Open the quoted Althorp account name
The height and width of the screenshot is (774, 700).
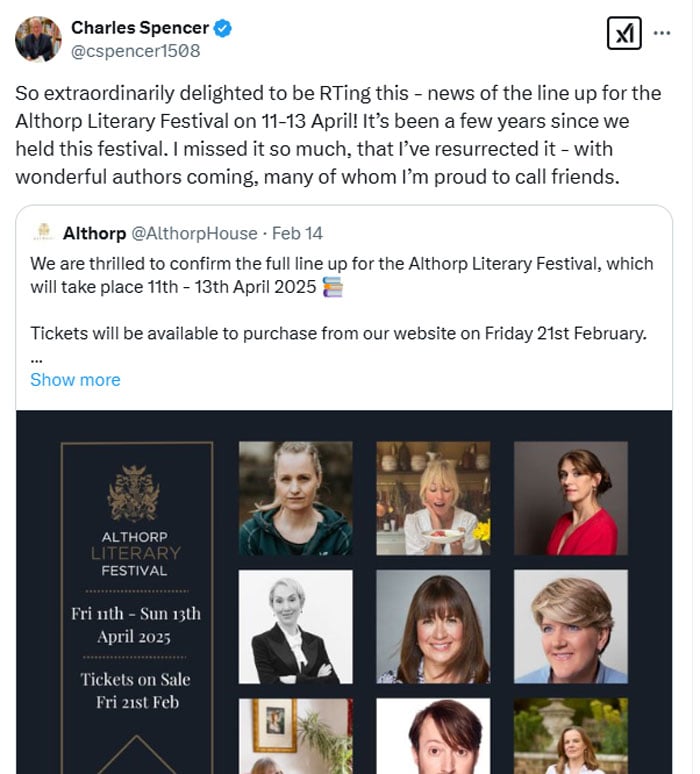pyautogui.click(x=94, y=233)
